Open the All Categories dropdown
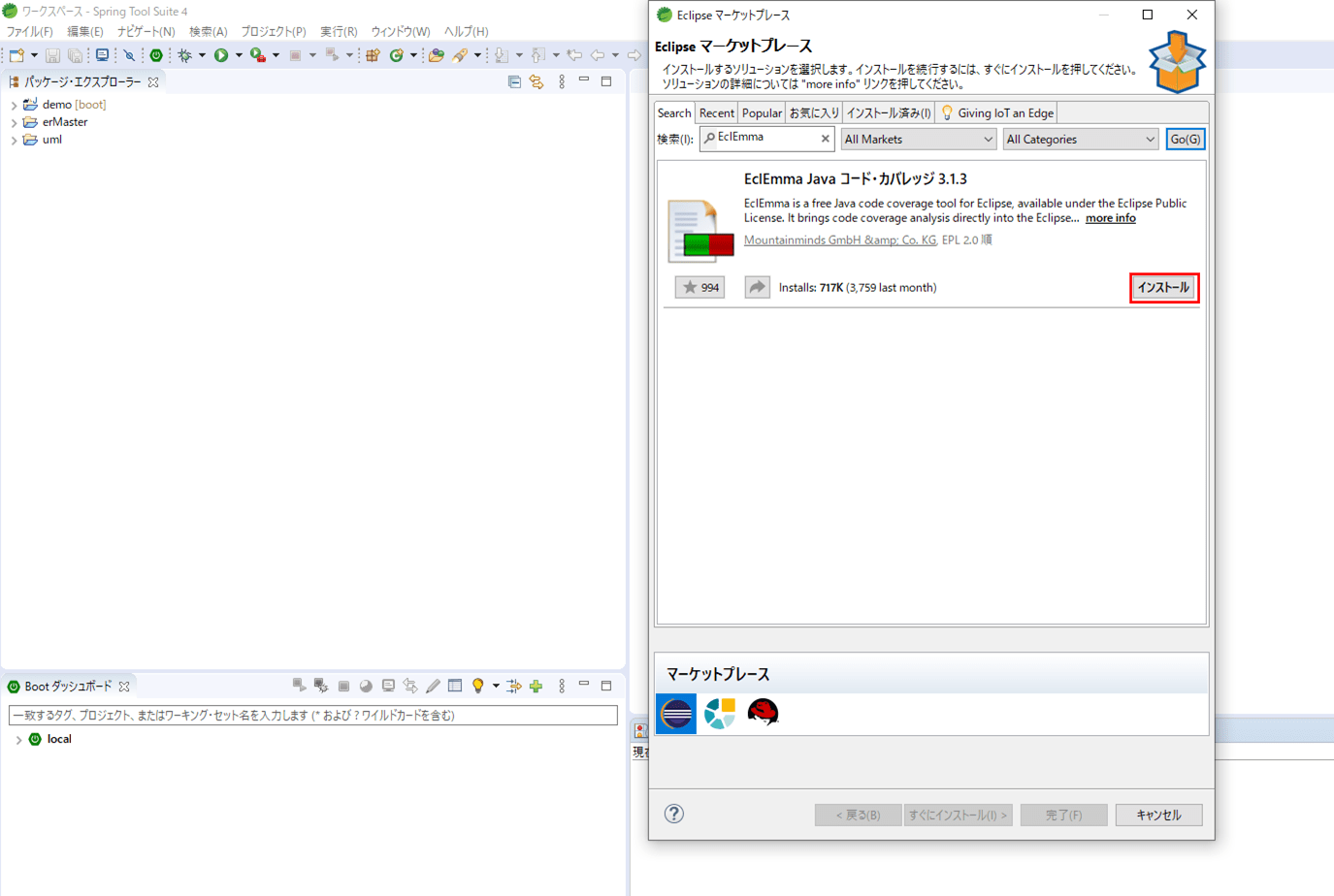The width and height of the screenshot is (1334, 896). point(1081,140)
